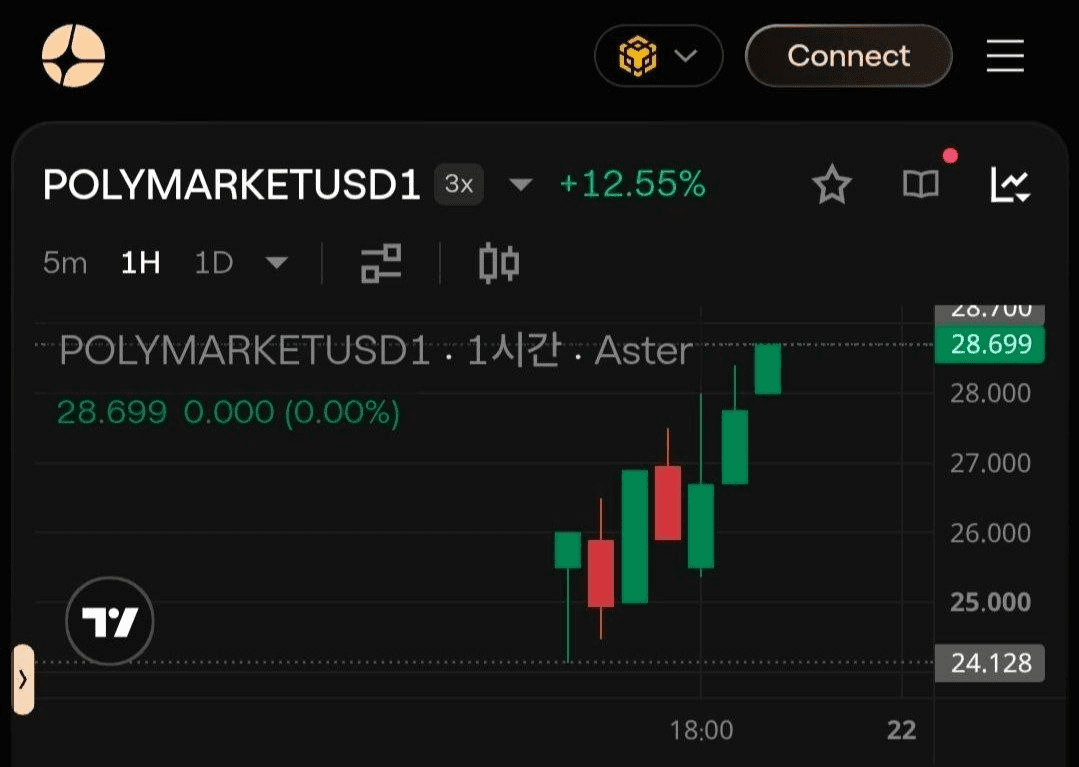
Task: Click the 24.128 price marker on axis
Action: [x=990, y=663]
